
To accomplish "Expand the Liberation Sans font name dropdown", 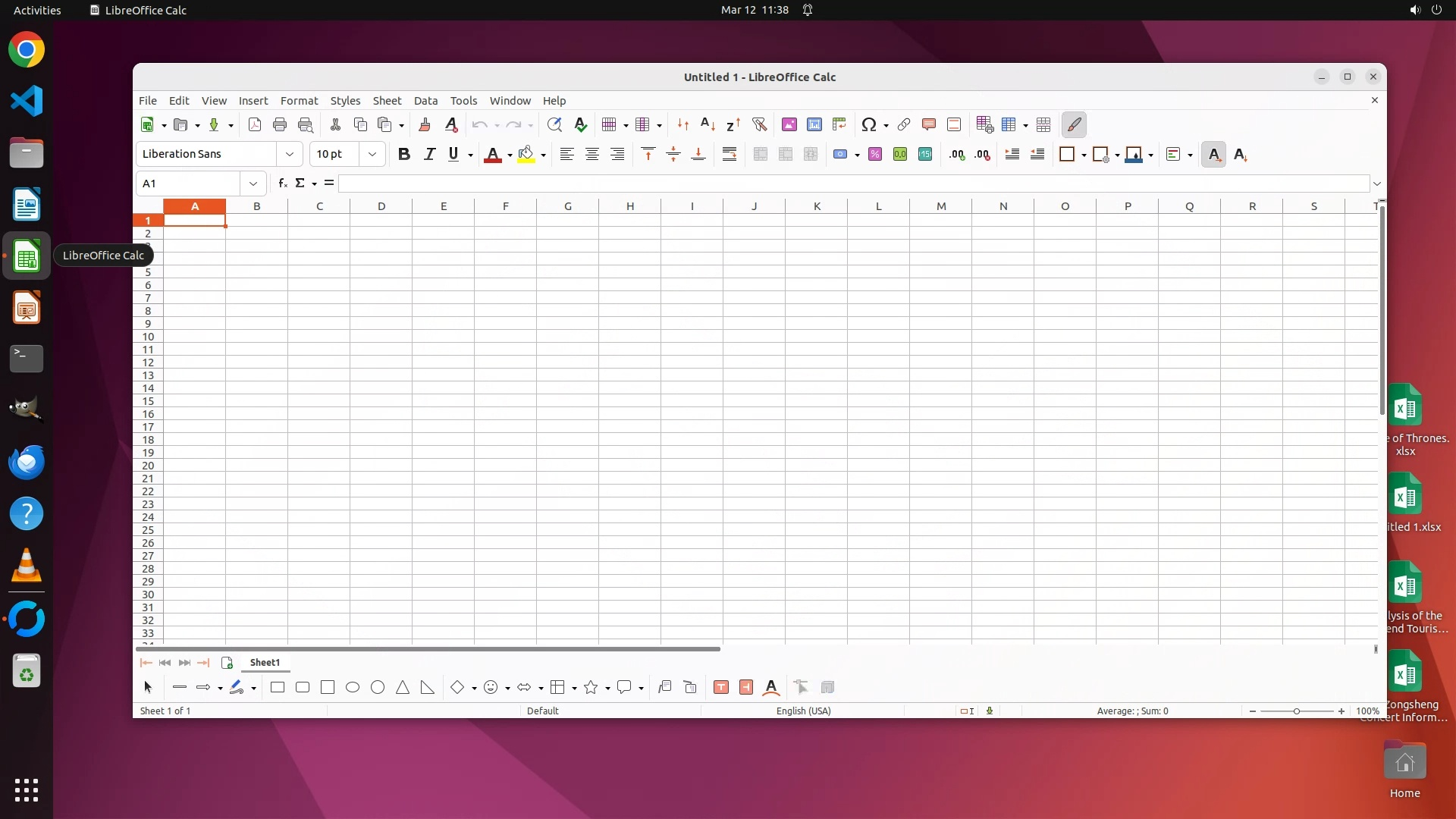I will (289, 155).
